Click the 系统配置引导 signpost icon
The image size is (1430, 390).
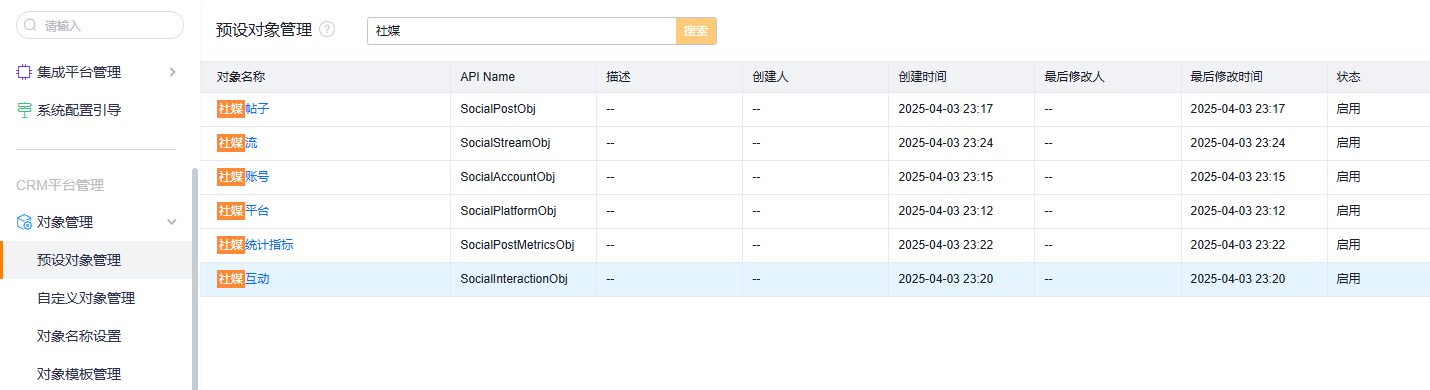point(24,110)
